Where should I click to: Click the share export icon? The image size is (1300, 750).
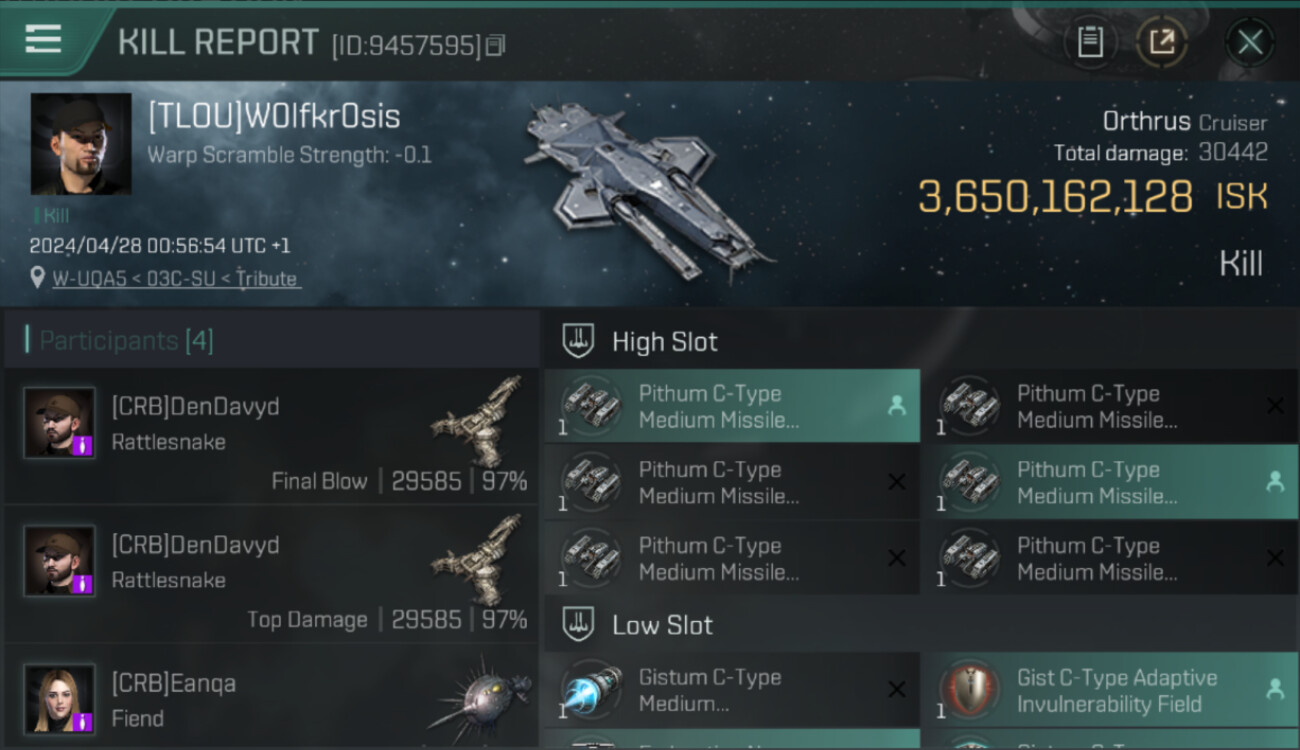[x=1161, y=42]
